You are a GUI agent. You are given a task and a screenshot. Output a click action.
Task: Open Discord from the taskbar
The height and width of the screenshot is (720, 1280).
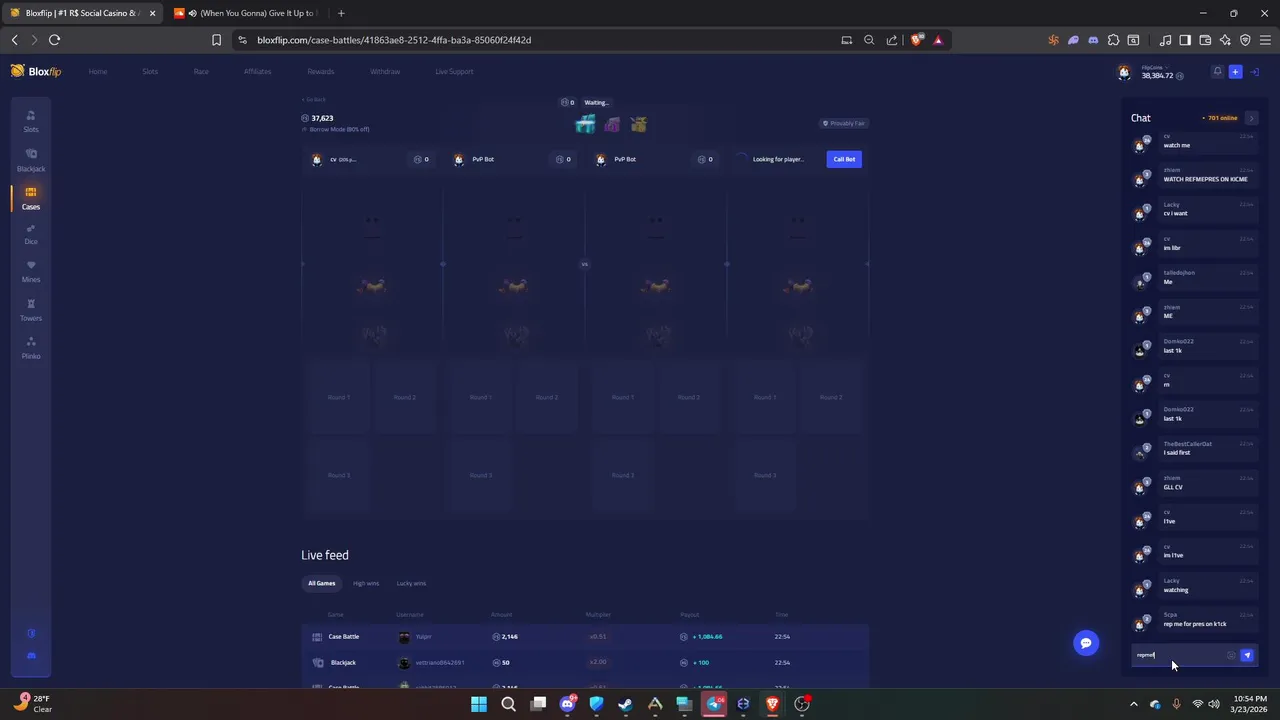tap(568, 704)
